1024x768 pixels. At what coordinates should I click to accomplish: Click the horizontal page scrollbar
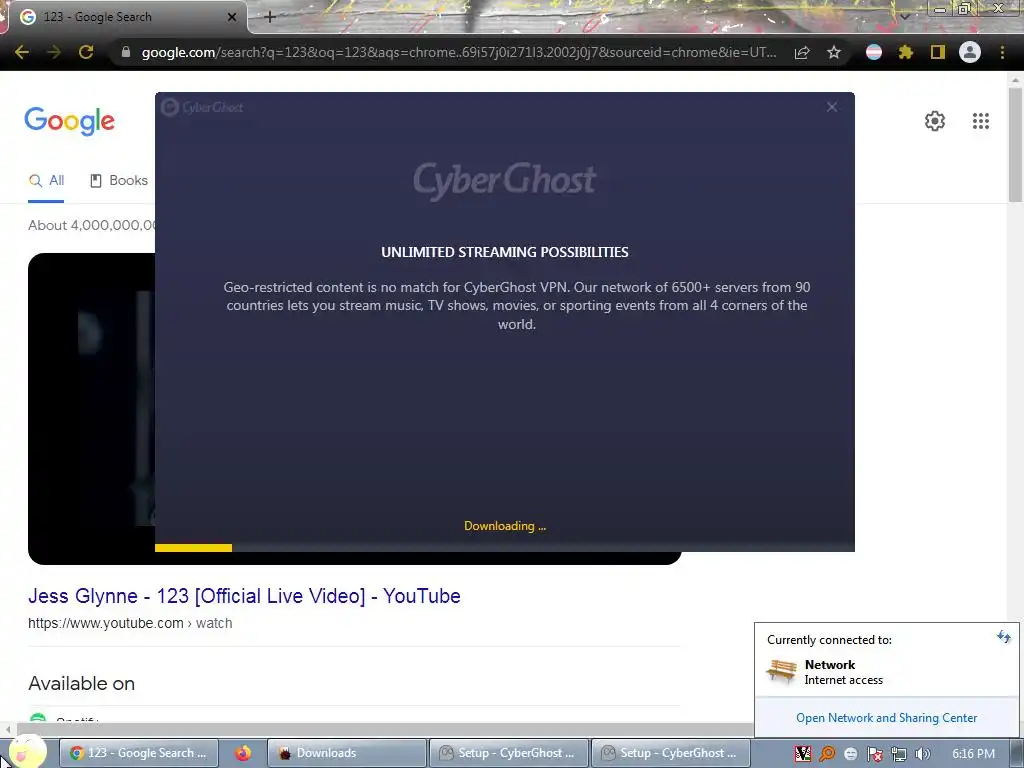[385, 729]
